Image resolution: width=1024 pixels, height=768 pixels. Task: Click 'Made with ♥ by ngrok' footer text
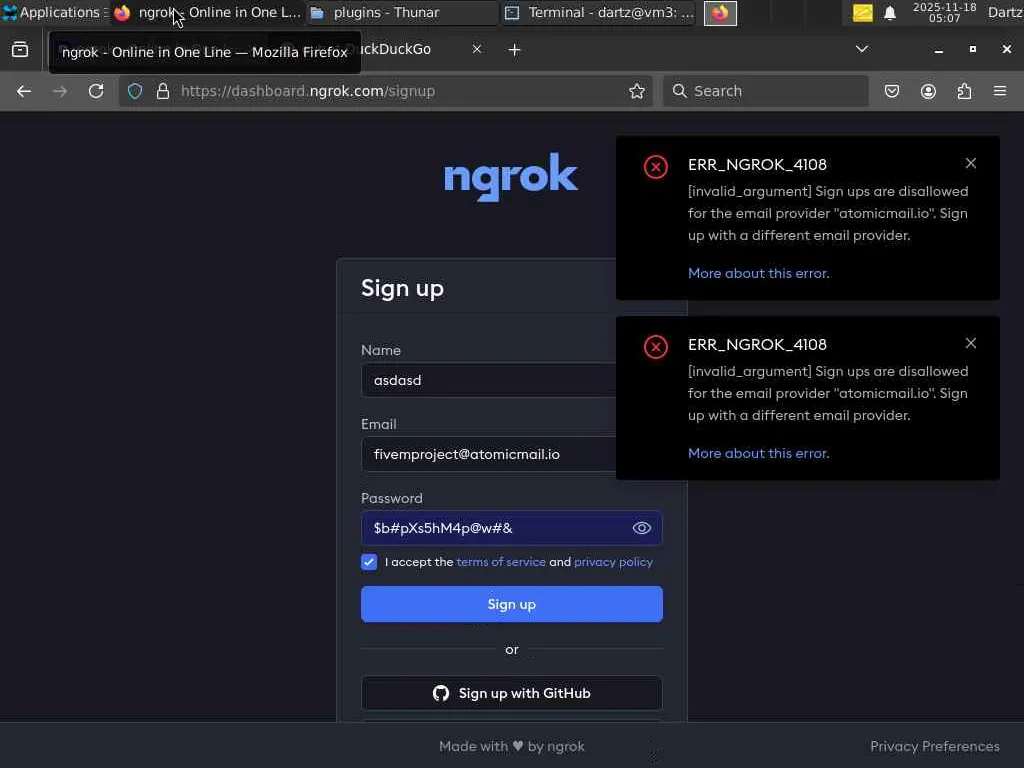(x=511, y=746)
